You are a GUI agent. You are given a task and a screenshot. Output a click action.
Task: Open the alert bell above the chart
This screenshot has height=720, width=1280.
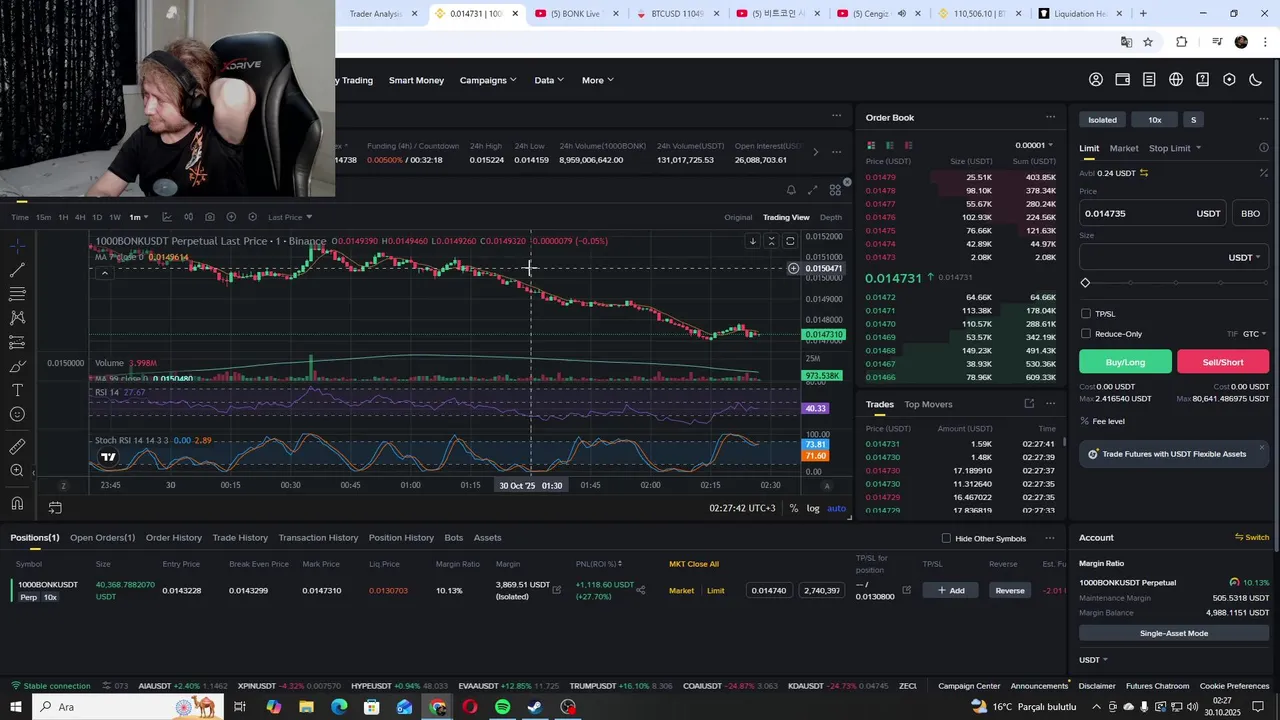(x=791, y=190)
